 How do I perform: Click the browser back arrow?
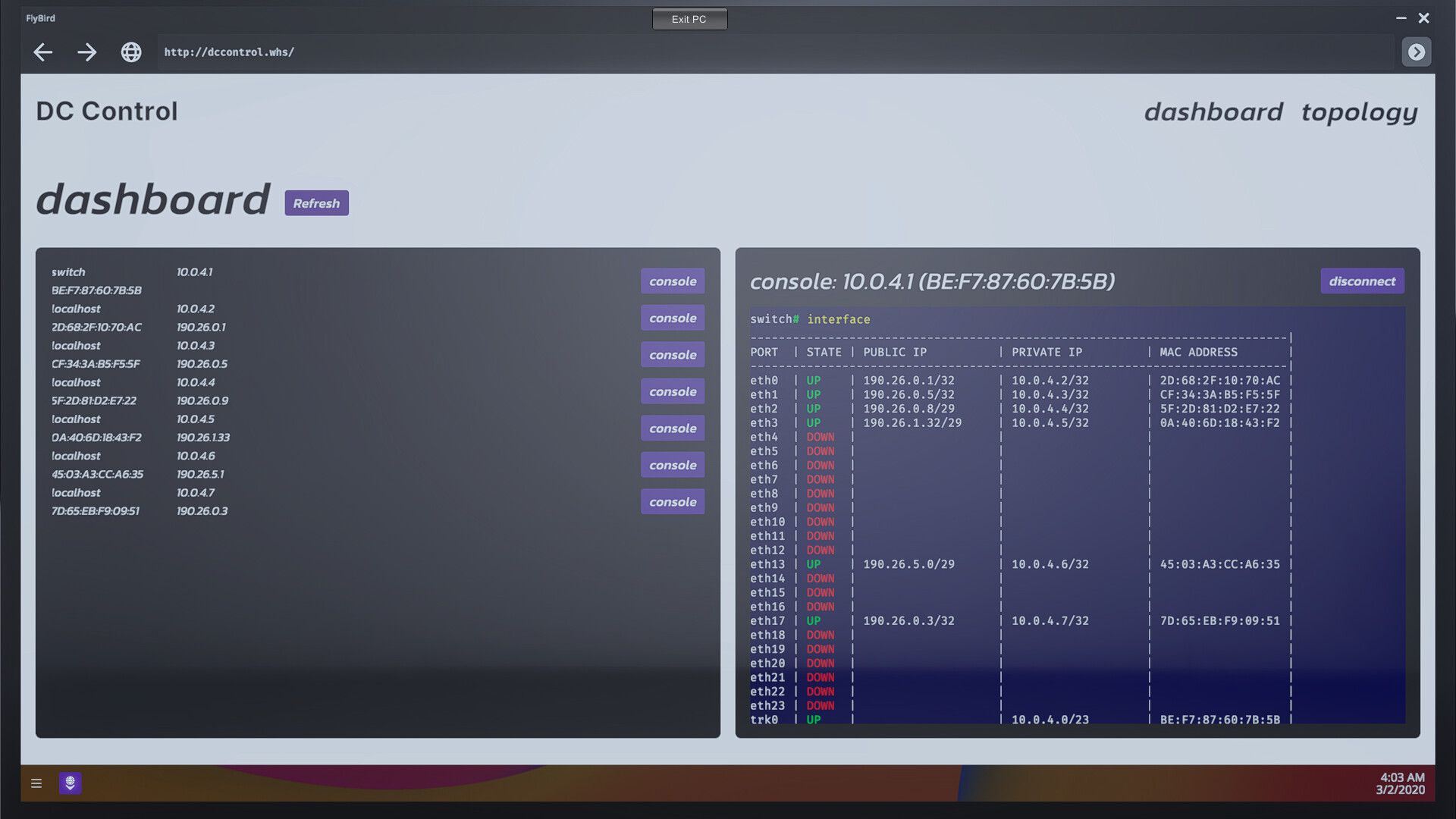pos(42,52)
